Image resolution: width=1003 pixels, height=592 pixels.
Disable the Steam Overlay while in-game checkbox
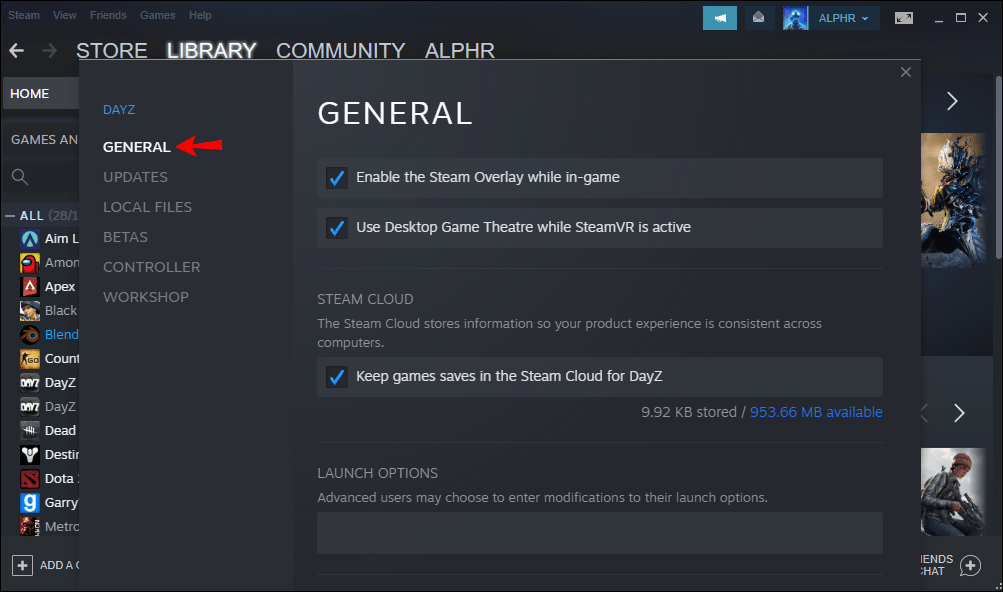[337, 178]
